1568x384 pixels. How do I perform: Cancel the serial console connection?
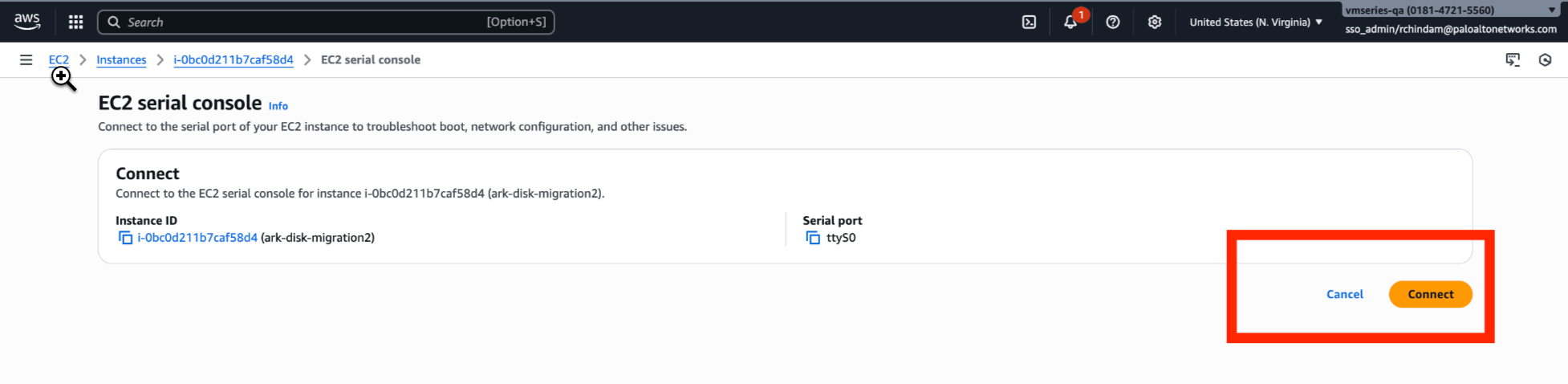point(1344,294)
